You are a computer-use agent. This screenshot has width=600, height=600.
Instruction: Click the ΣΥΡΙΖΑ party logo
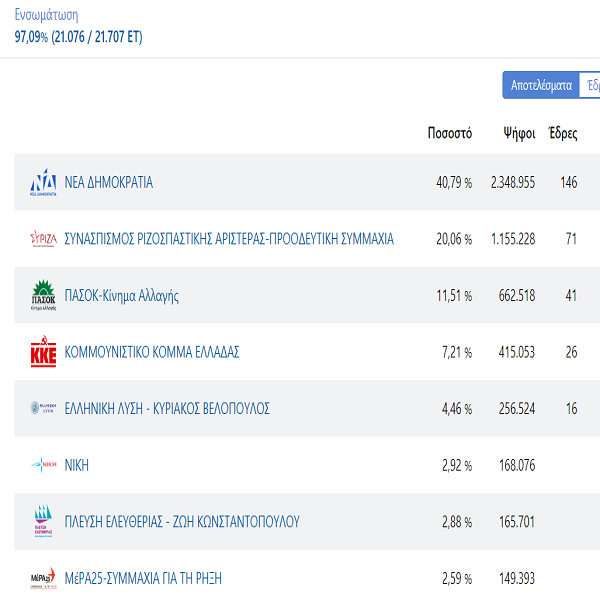(x=43, y=239)
